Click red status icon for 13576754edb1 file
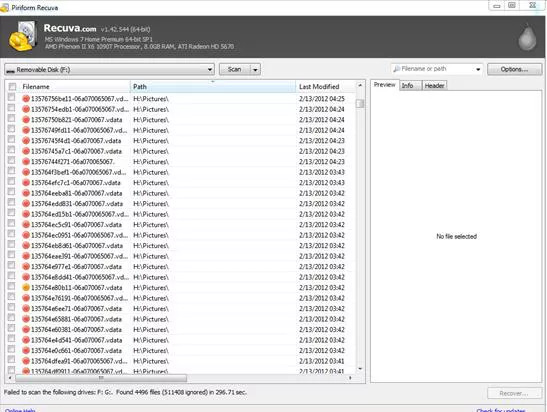The height and width of the screenshot is (412, 547). [26, 109]
